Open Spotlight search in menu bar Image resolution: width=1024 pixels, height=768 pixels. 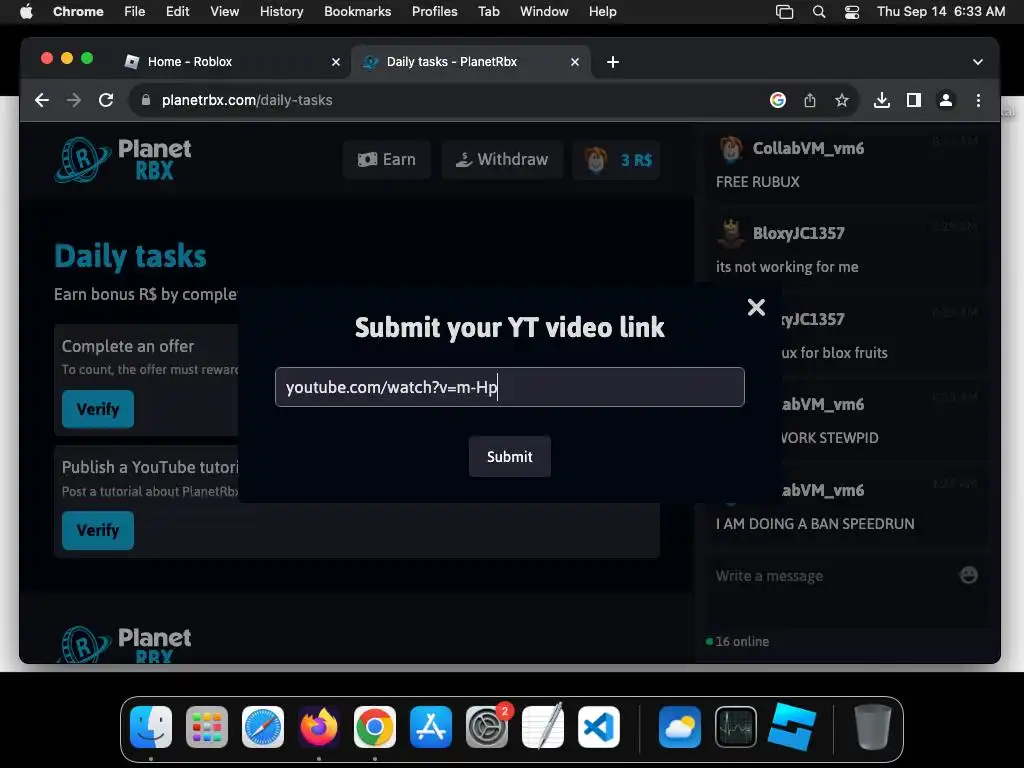818,11
